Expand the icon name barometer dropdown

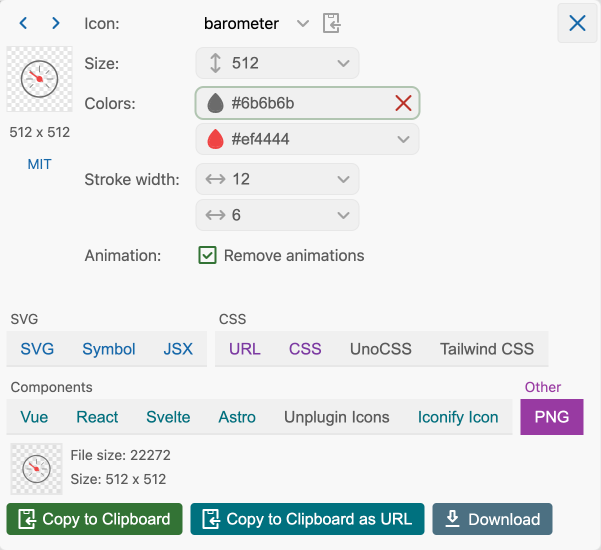point(302,23)
